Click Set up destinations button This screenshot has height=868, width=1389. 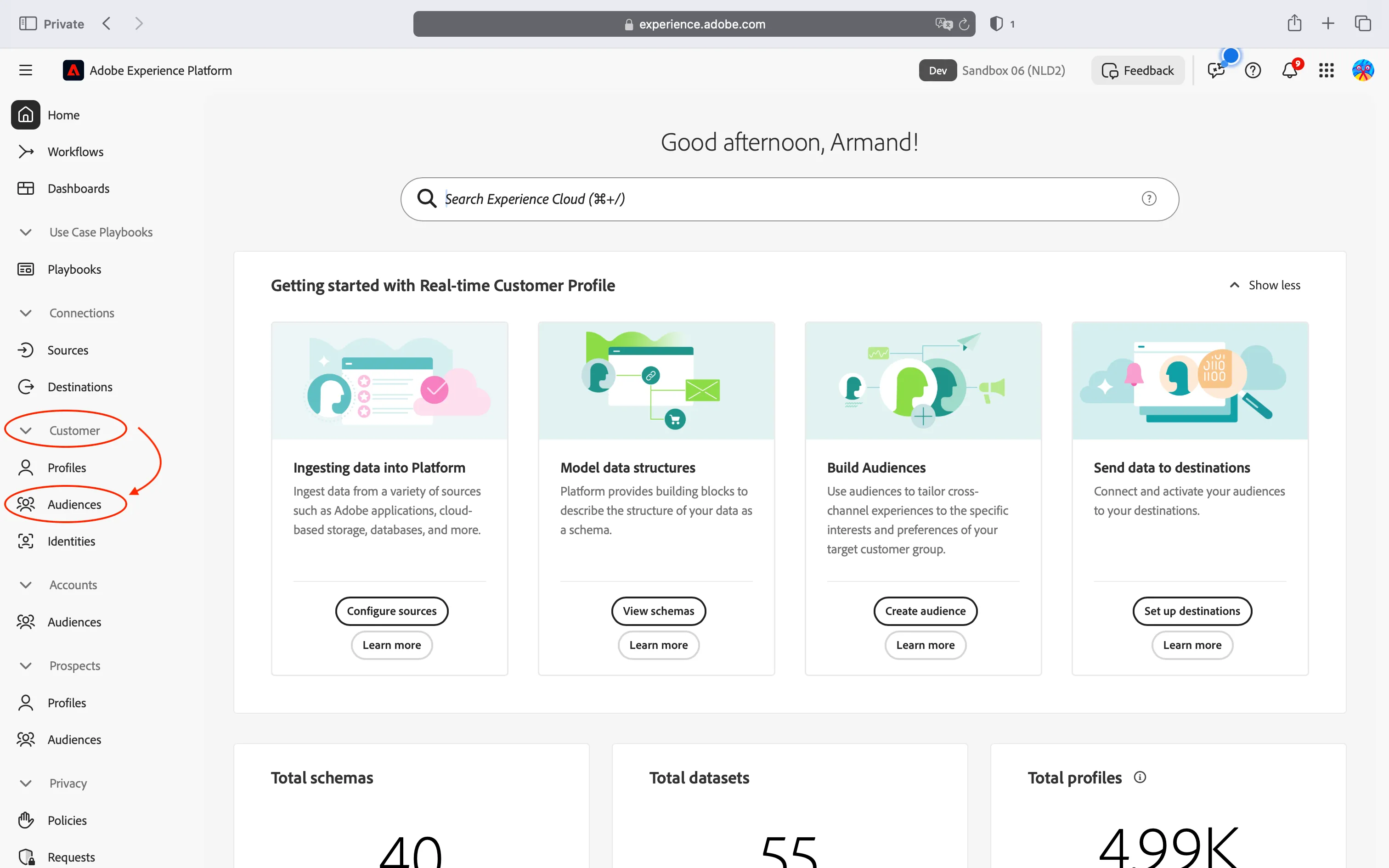(x=1192, y=611)
